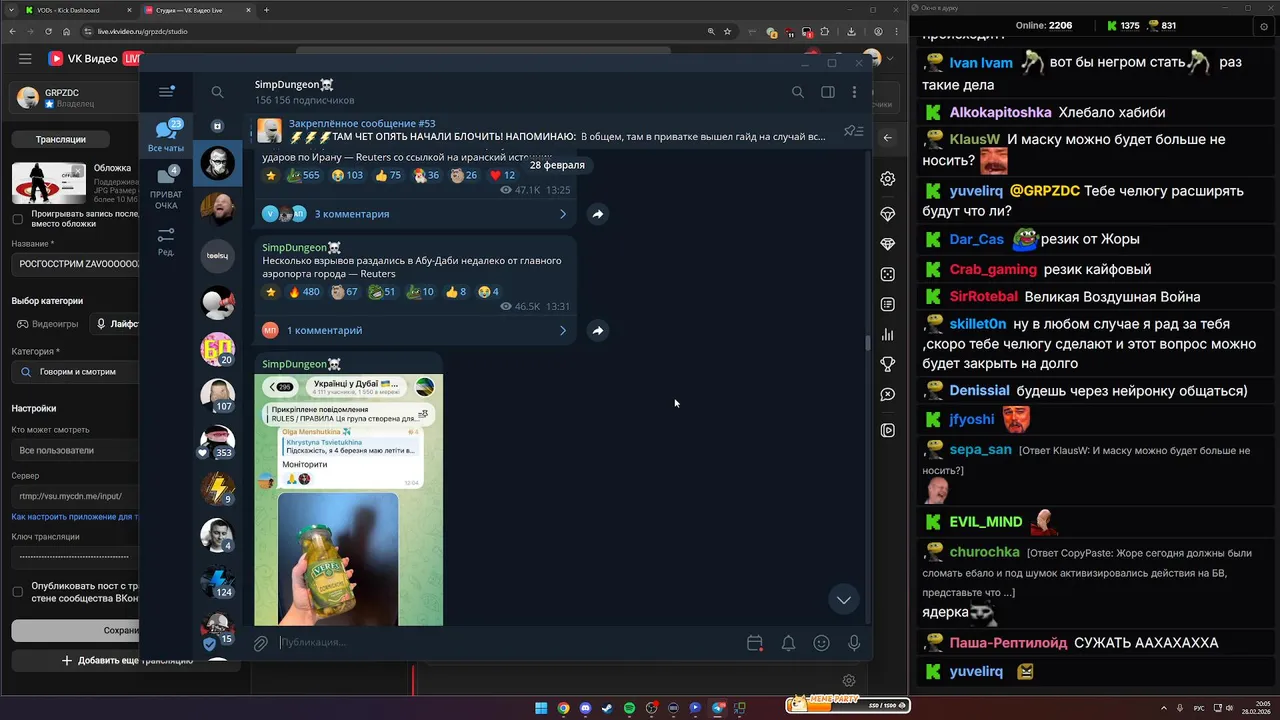Open chat with 353 unread badge
1280x720 pixels.
click(217, 442)
